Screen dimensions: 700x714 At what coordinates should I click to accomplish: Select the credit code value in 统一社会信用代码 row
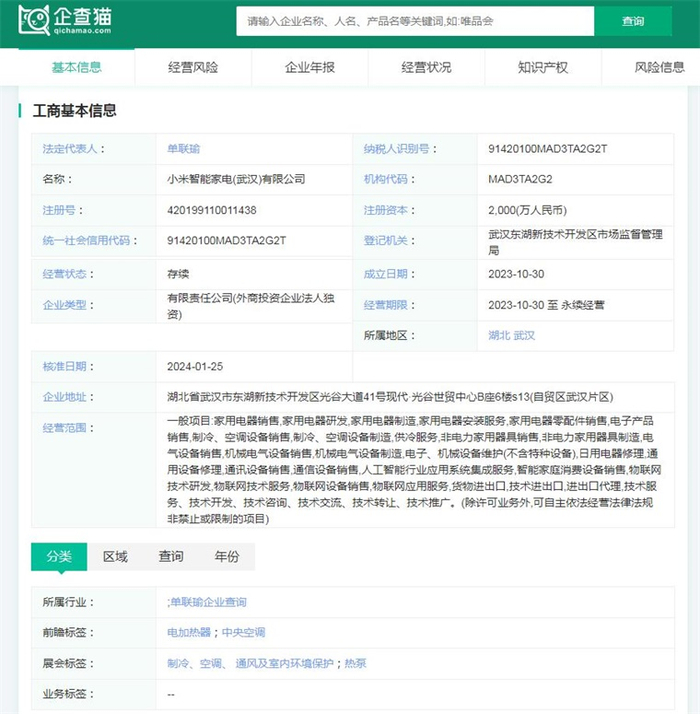(x=226, y=240)
